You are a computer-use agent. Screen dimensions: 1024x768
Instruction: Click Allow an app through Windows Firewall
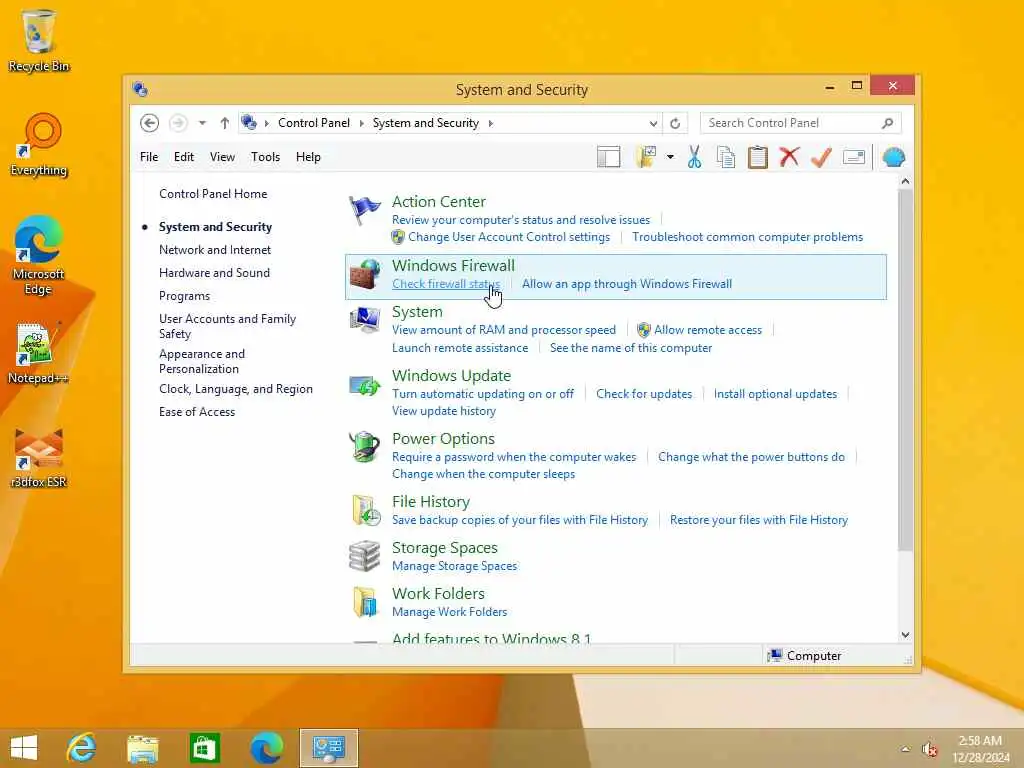tap(627, 284)
